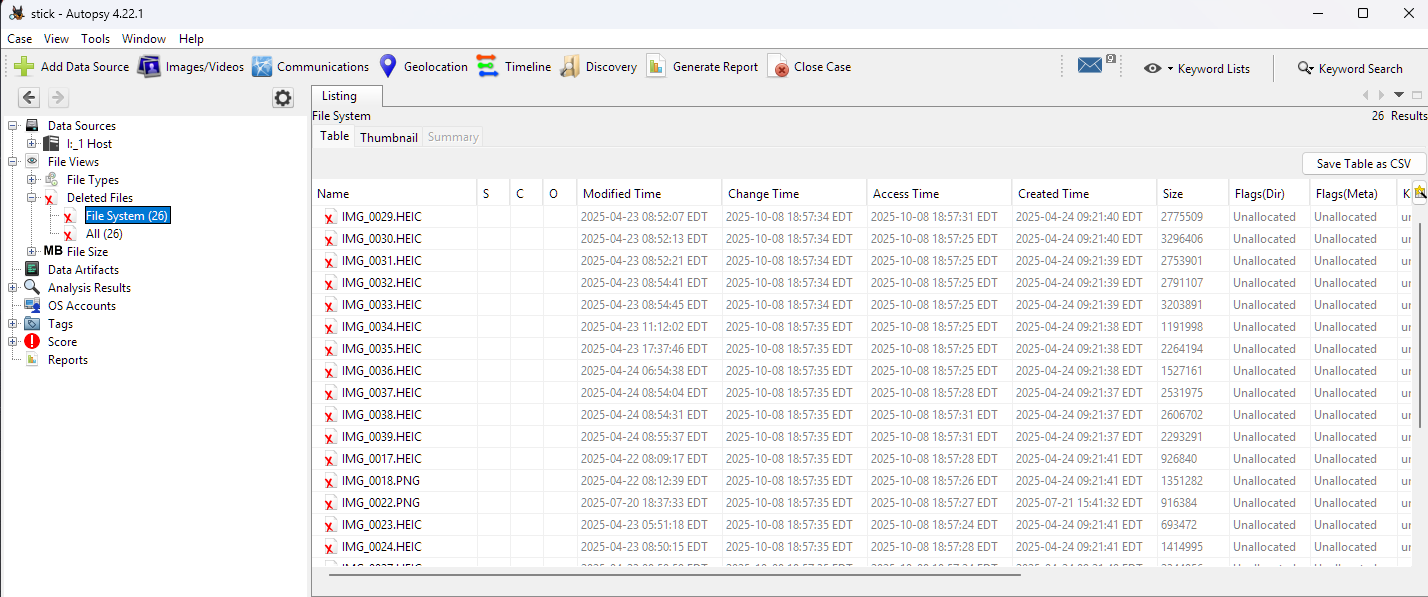
Task: Open the View menu
Action: tap(57, 39)
